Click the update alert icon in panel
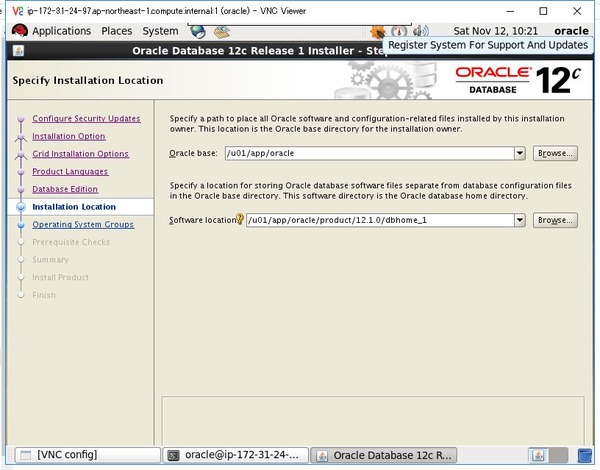 pos(399,31)
